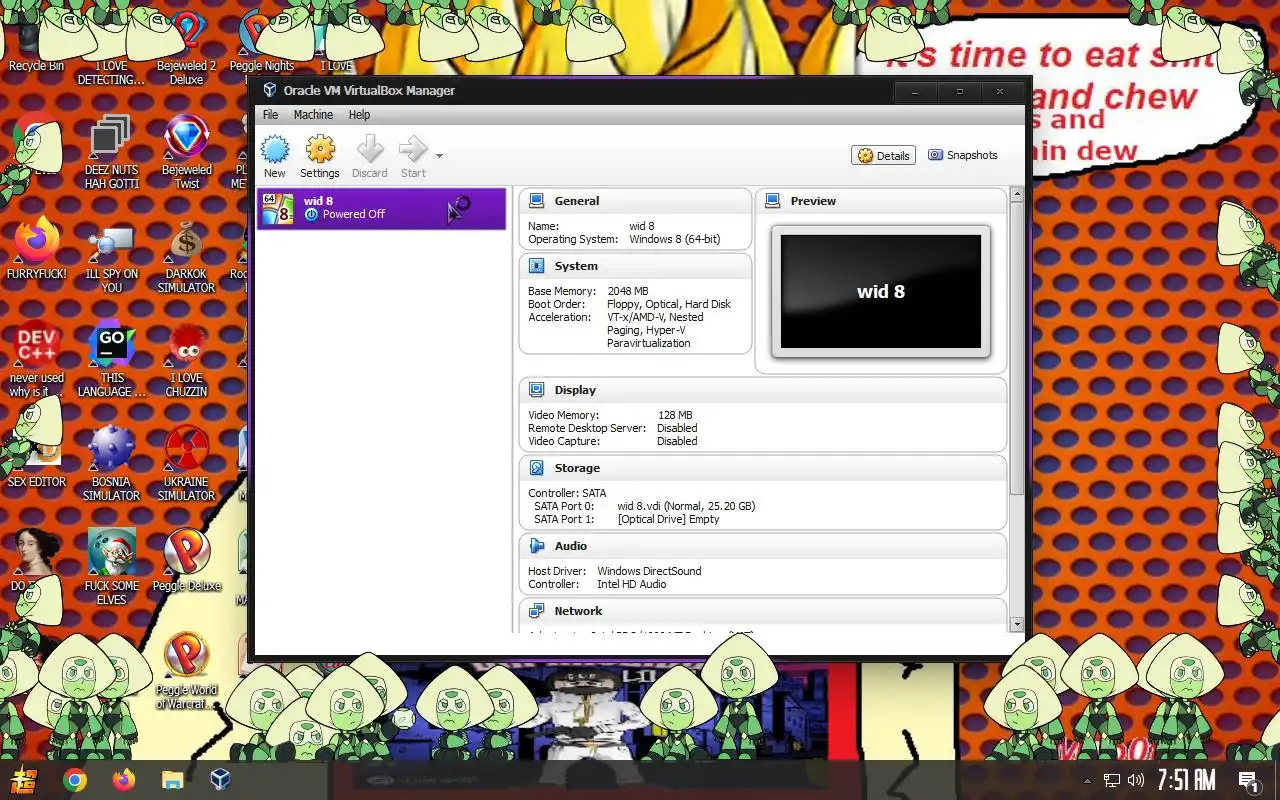
Task: Click the wid 8 preview thumbnail
Action: (x=881, y=291)
